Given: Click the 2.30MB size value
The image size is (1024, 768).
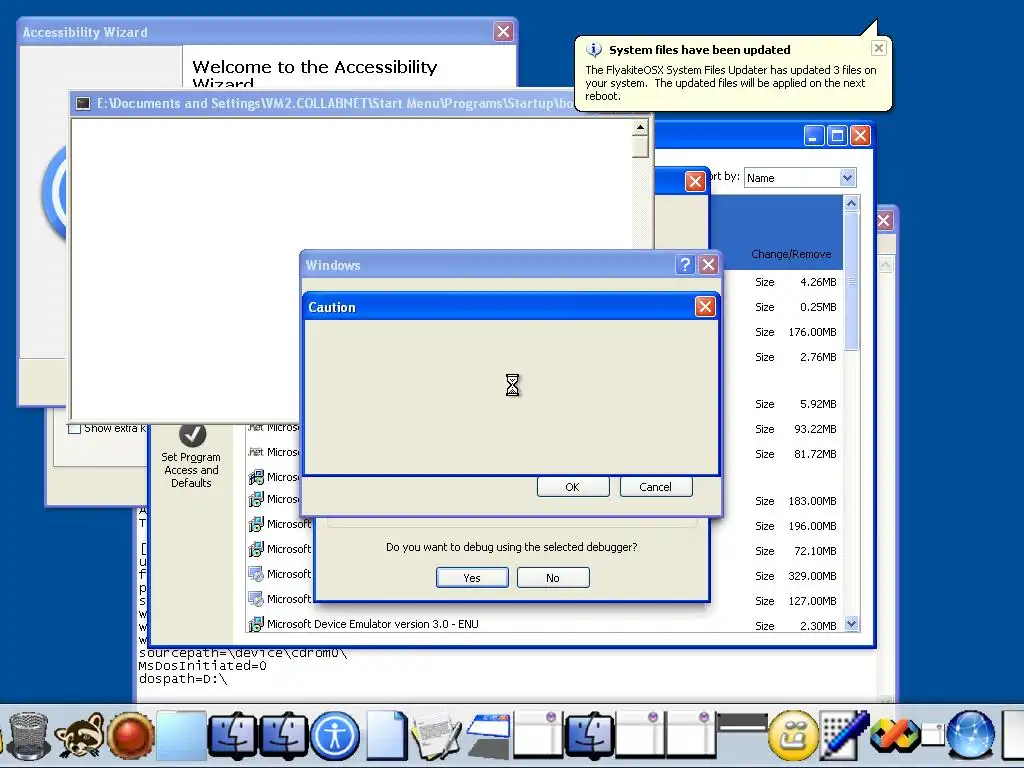Looking at the screenshot, I should coord(818,626).
